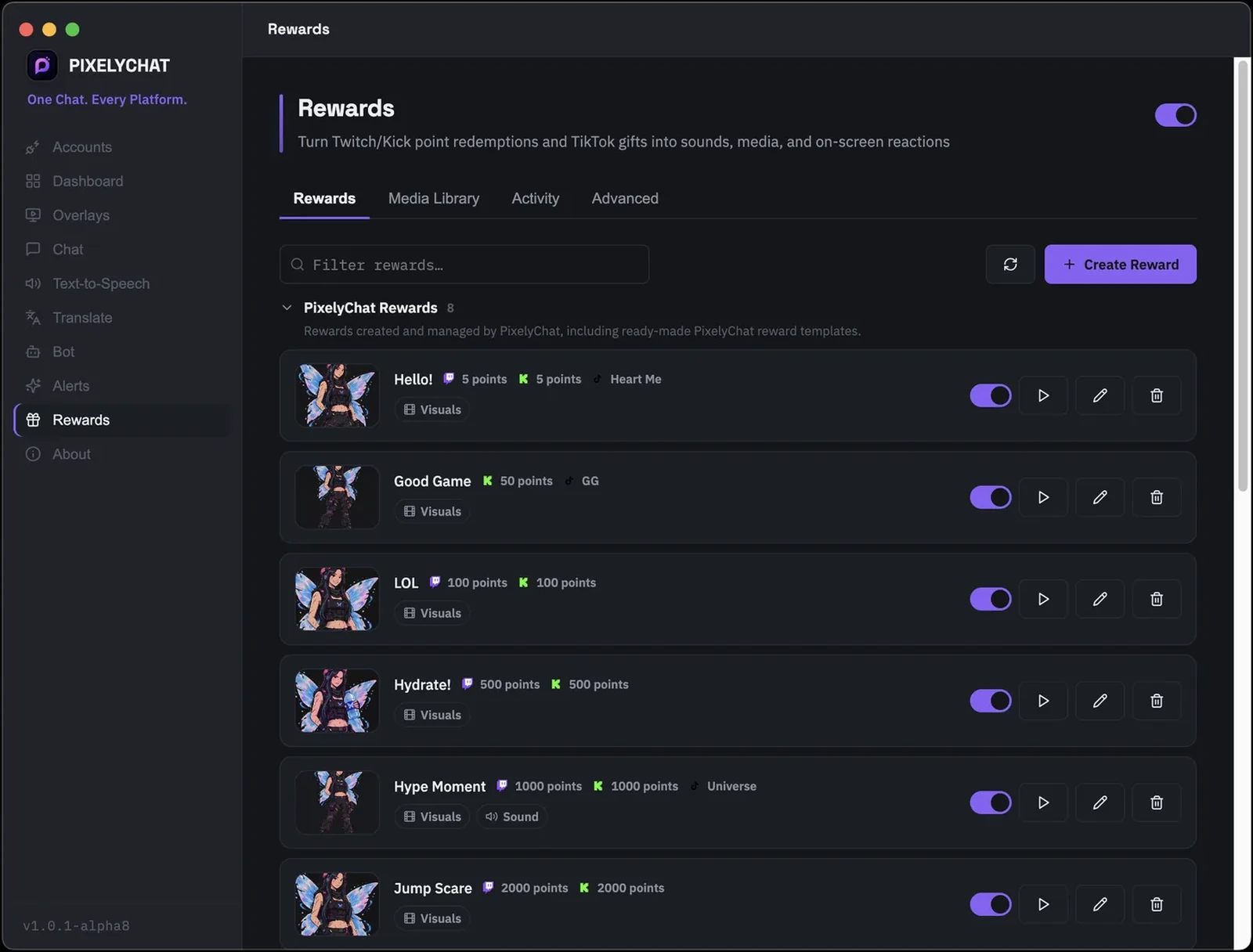The height and width of the screenshot is (952, 1253).
Task: Click the Hype Moment reward thumbnail
Action: pos(337,802)
